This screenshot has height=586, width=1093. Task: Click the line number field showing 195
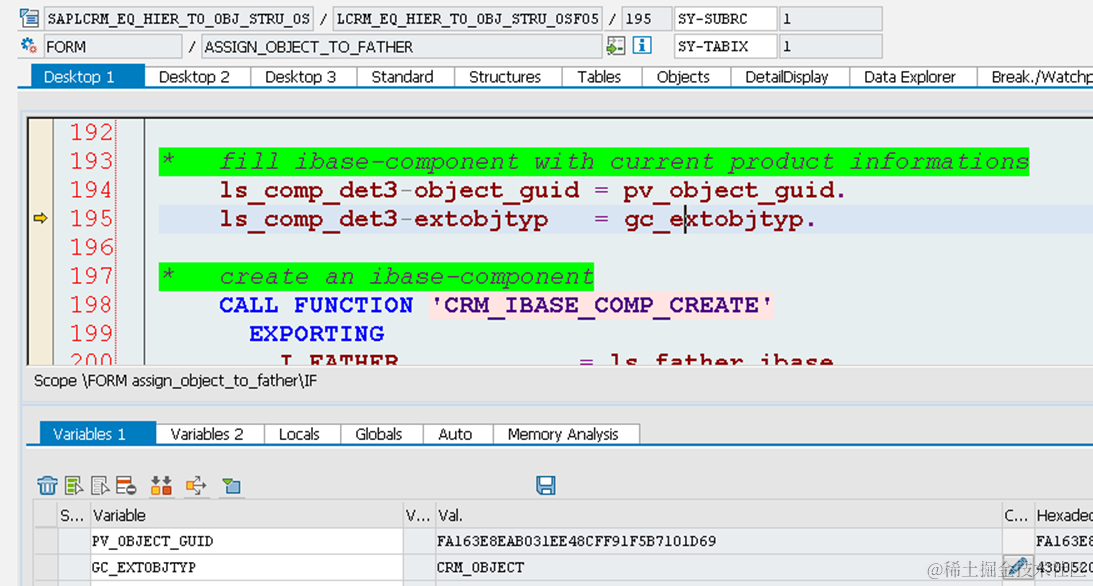pyautogui.click(x=646, y=19)
